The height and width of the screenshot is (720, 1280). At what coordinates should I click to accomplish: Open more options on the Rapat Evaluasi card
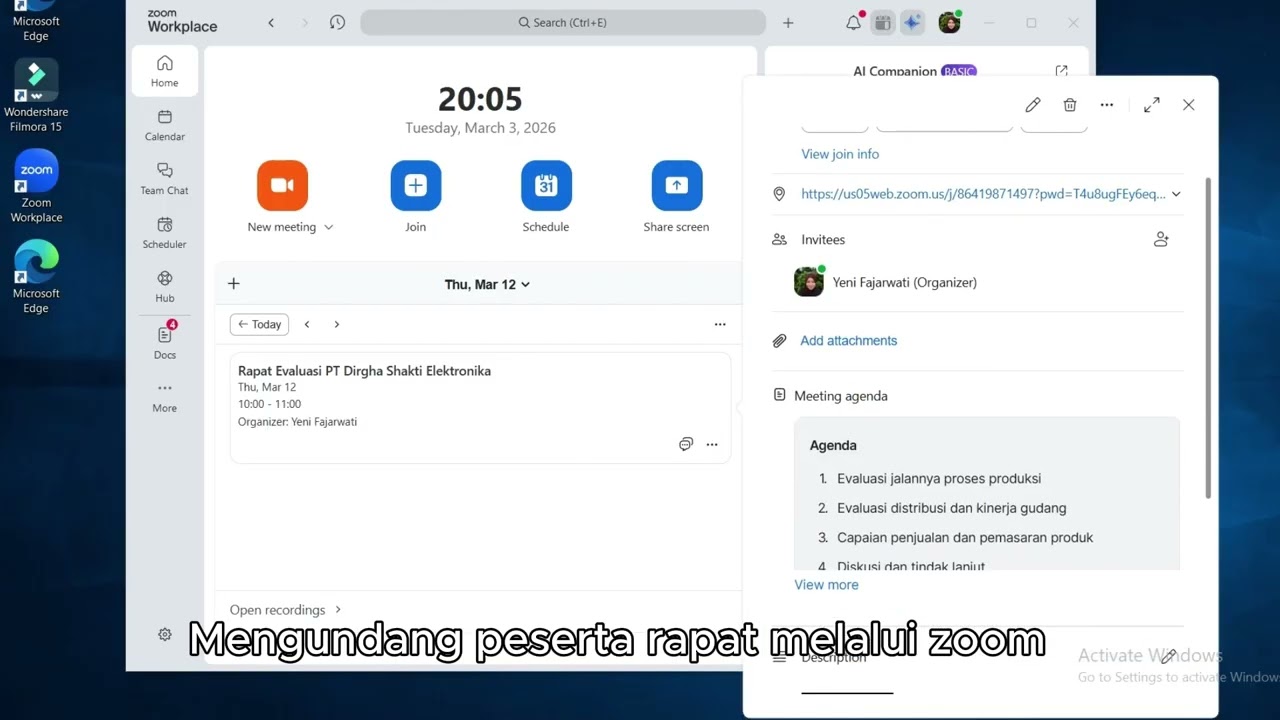[x=712, y=444]
